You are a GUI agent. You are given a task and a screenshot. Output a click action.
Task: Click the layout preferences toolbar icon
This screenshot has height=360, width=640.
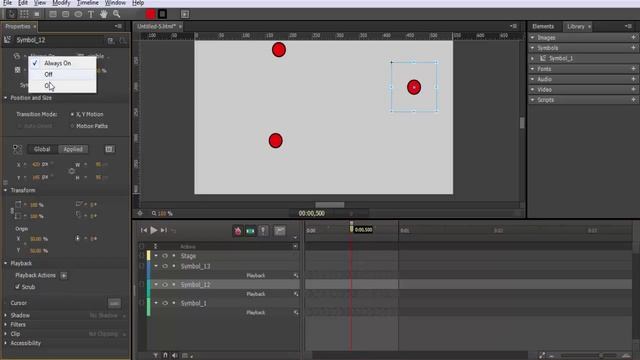click(x=185, y=14)
